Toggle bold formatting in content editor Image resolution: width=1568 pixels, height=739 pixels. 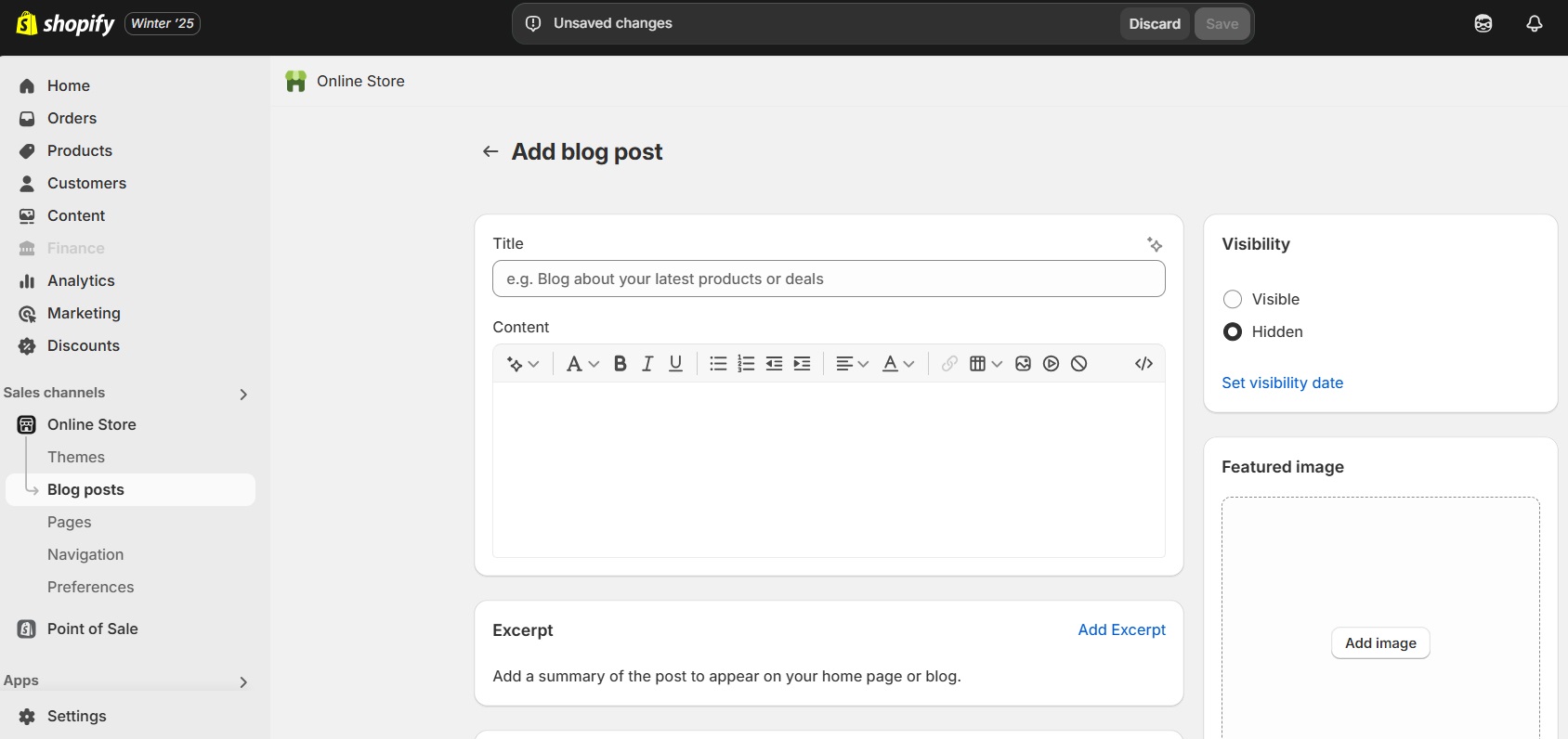(x=621, y=364)
